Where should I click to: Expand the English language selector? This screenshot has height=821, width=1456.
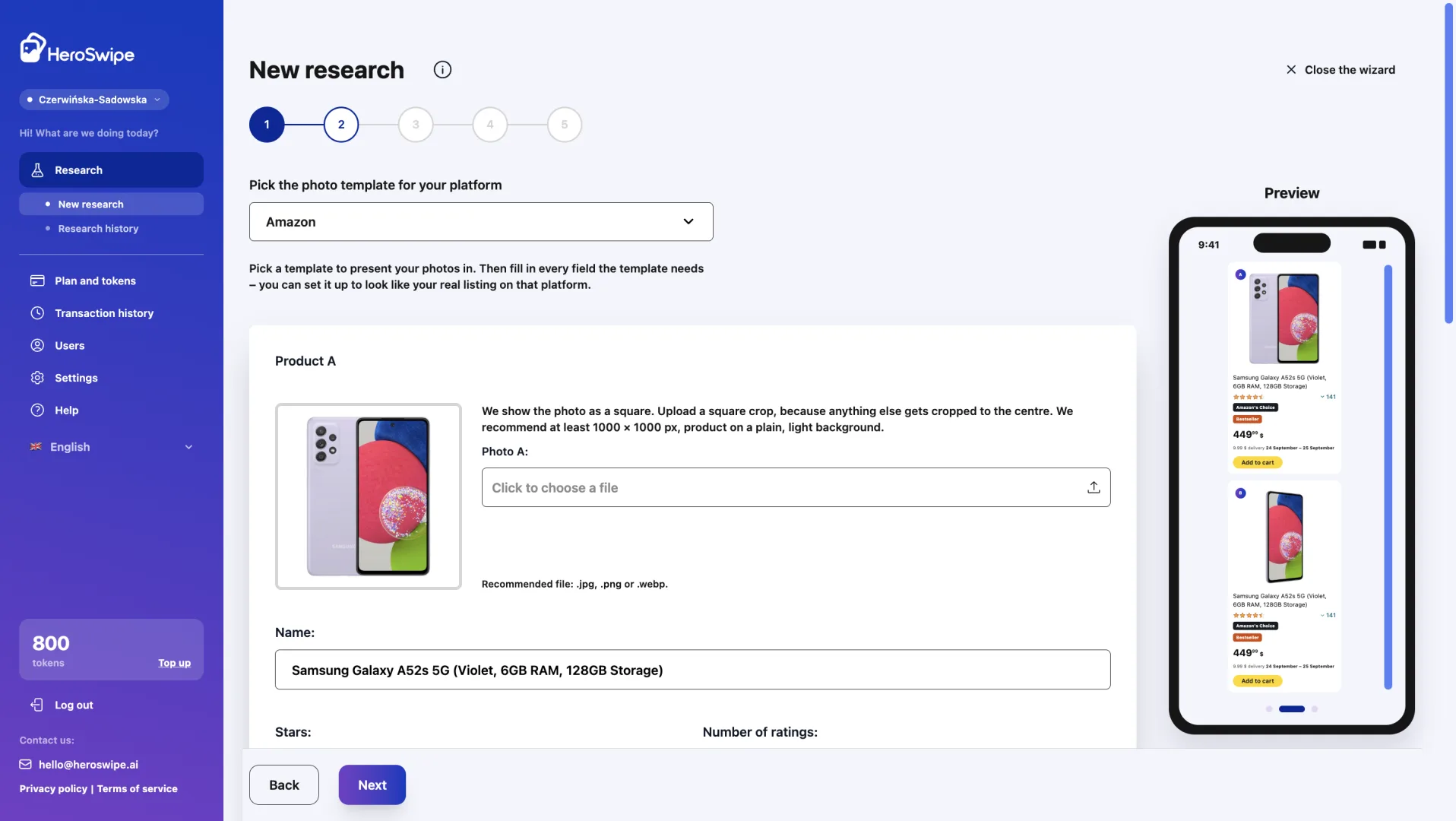[x=111, y=447]
